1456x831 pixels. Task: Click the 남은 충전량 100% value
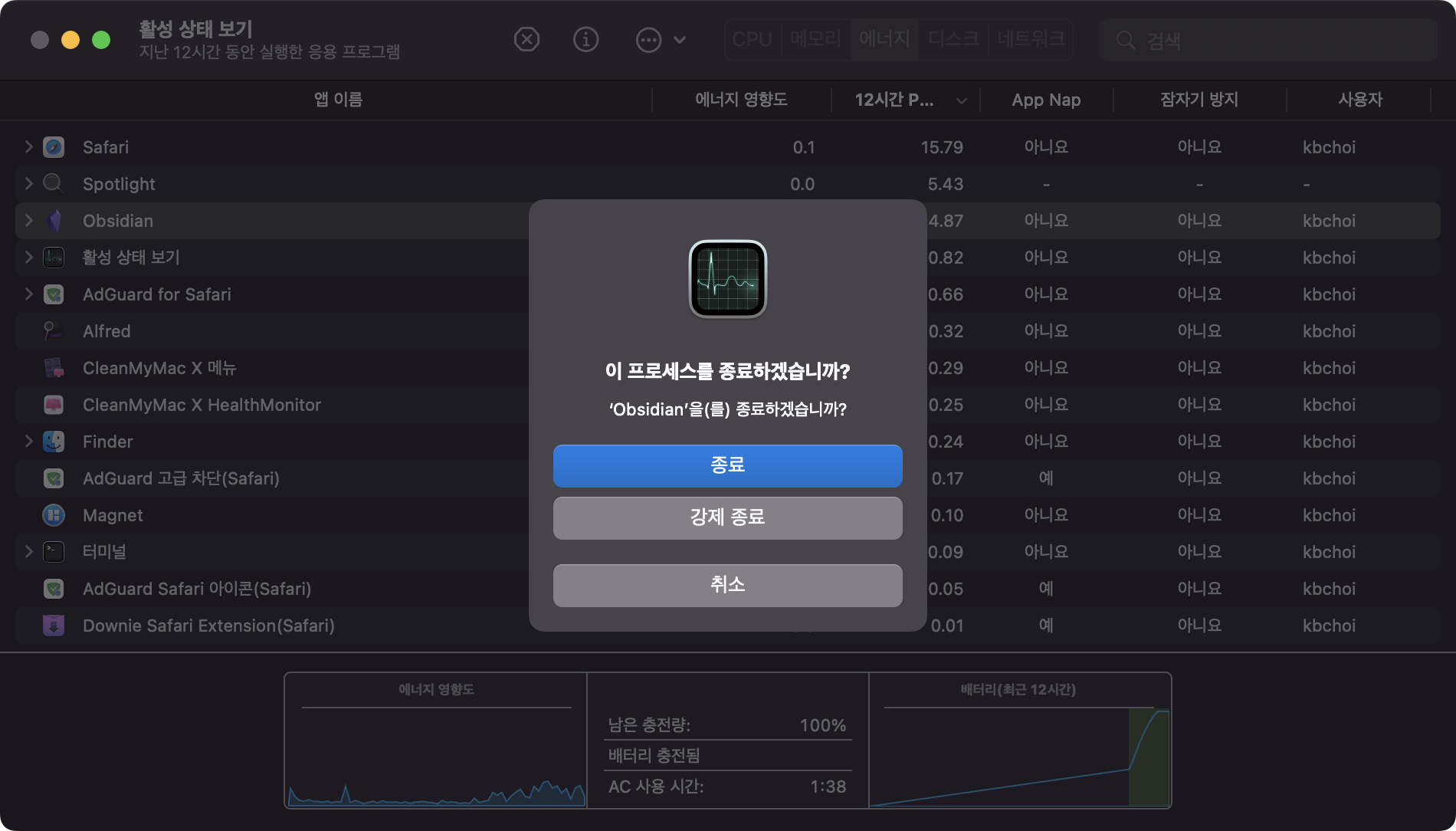(823, 725)
